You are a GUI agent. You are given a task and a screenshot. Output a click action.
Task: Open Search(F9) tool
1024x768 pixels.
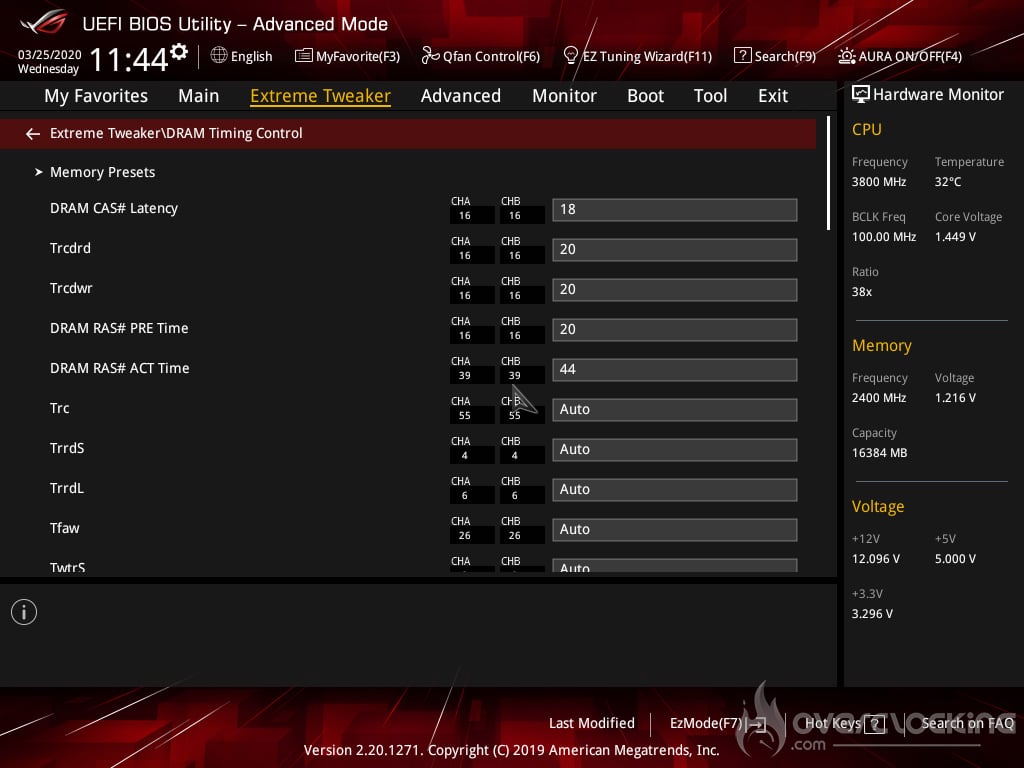pos(775,56)
